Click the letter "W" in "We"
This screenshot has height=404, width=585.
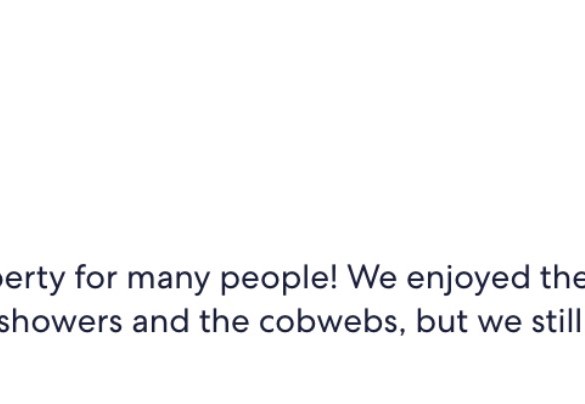click(362, 277)
